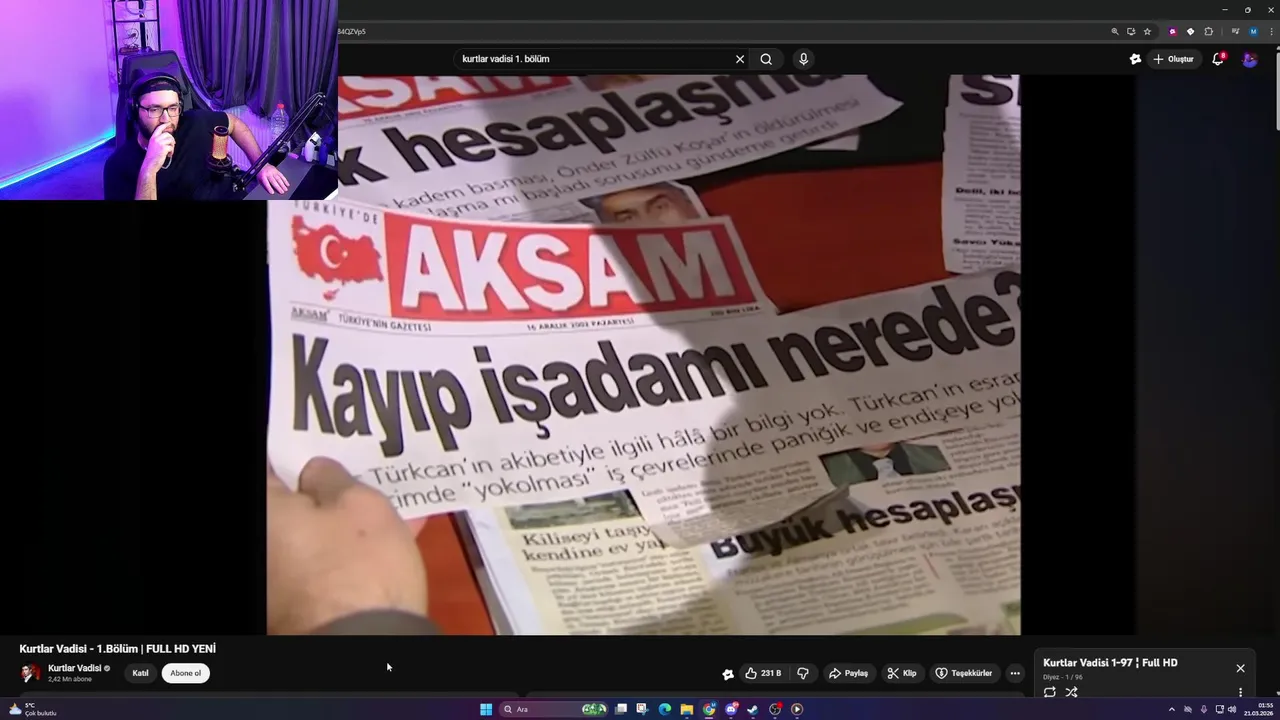This screenshot has width=1280, height=720.
Task: Open the YouTube account avatar menu
Action: (x=1250, y=59)
